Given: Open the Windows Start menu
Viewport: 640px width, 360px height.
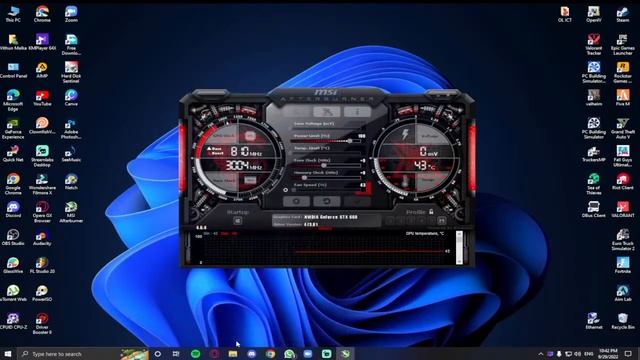Looking at the screenshot, I should click(x=8, y=354).
